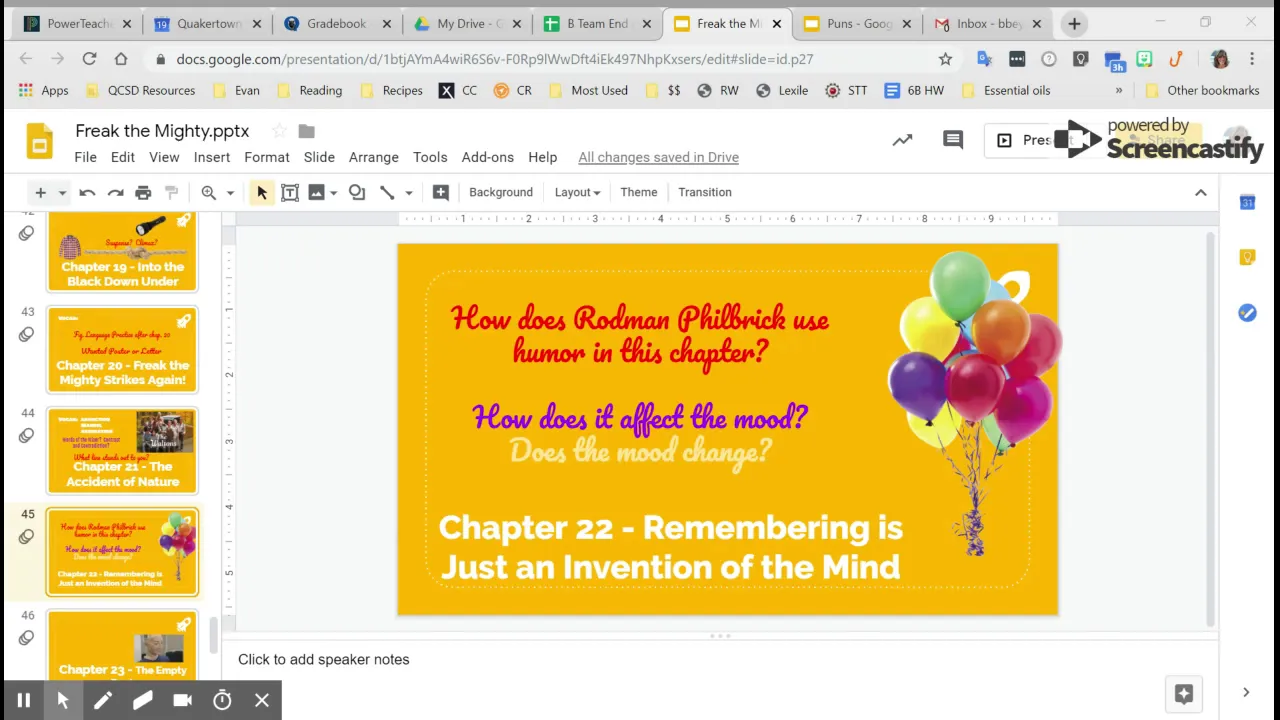Open Google Keep side panel icon
This screenshot has height=720, width=1280.
[1247, 258]
